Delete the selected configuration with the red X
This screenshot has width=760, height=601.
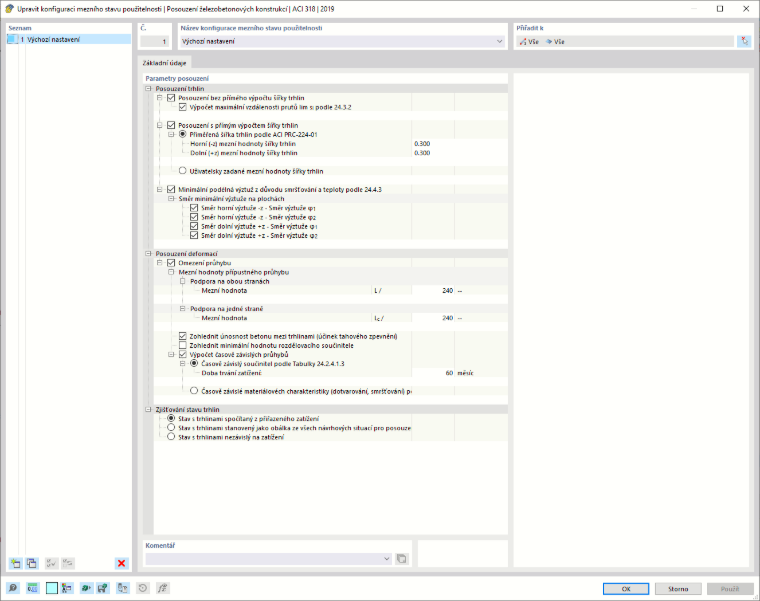pos(122,563)
